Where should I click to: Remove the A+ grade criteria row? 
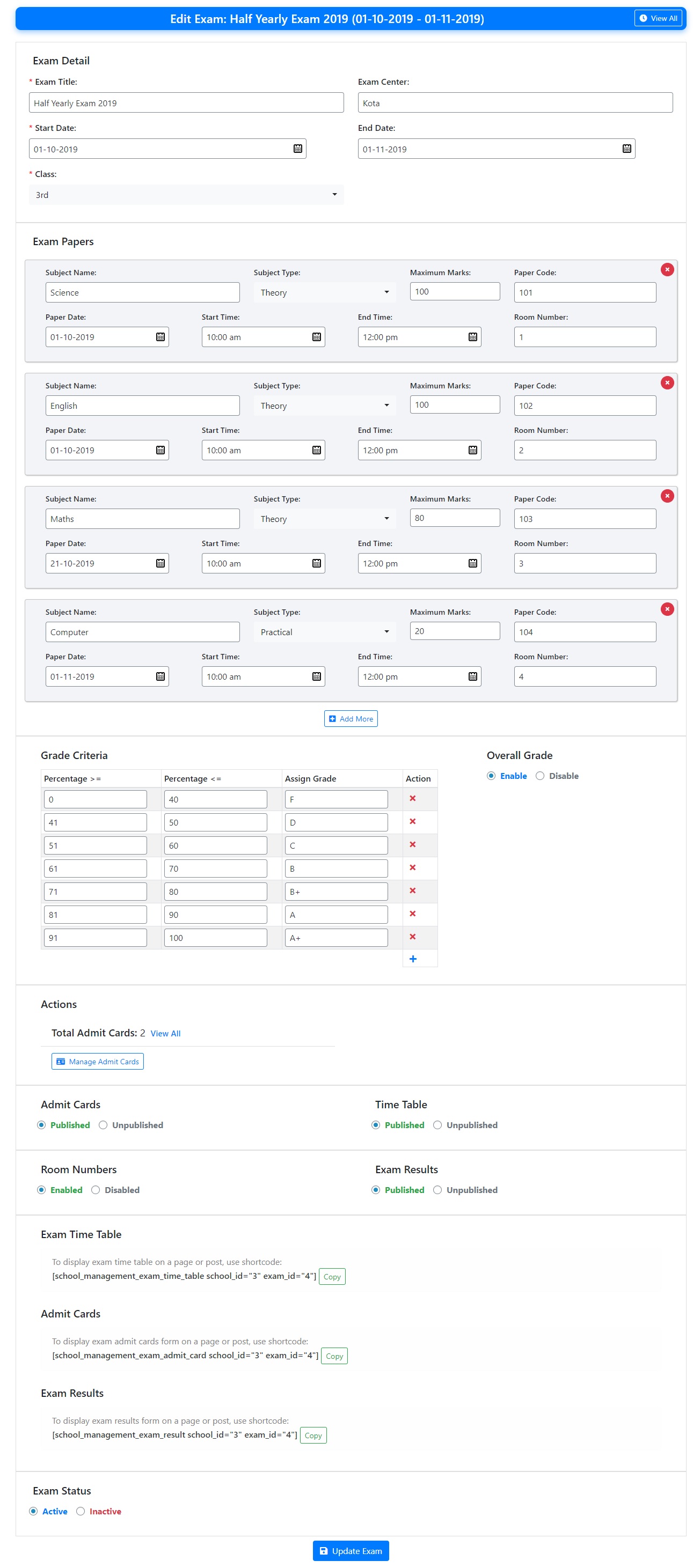tap(412, 937)
